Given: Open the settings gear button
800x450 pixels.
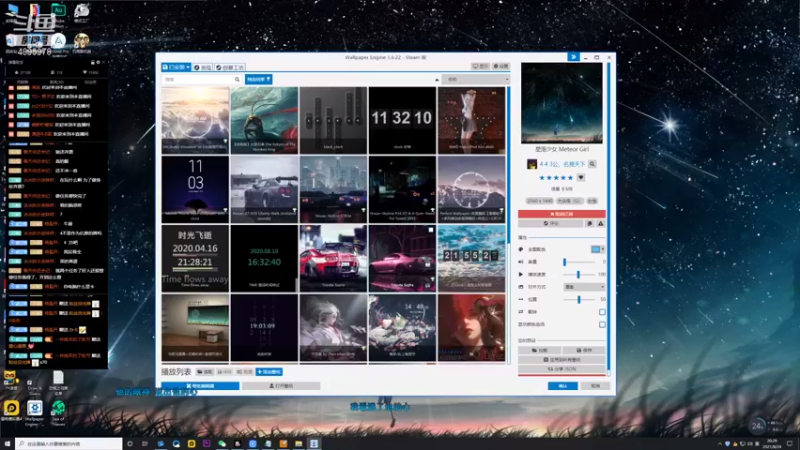Looking at the screenshot, I should point(501,66).
